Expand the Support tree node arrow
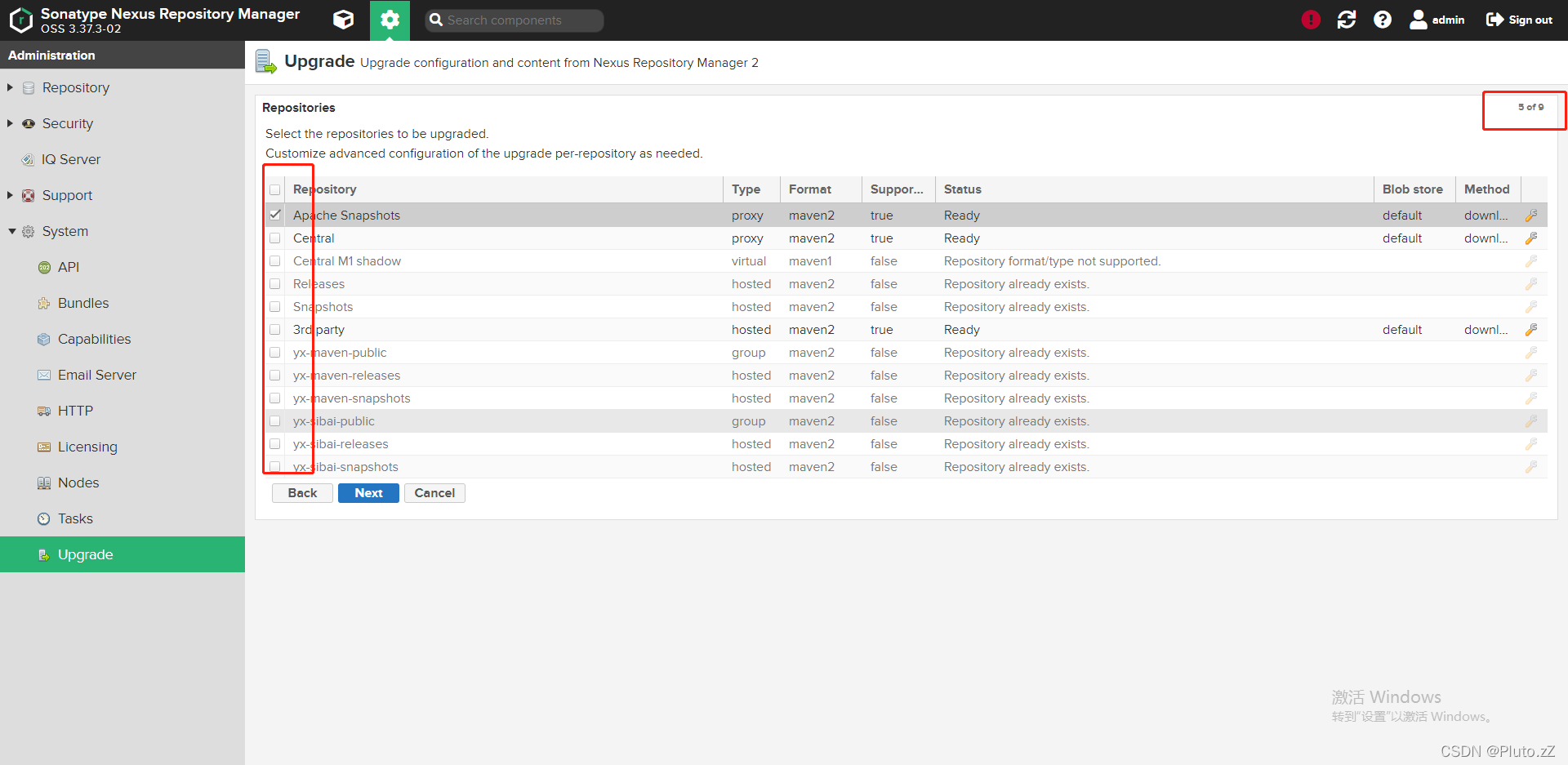 pos(11,195)
